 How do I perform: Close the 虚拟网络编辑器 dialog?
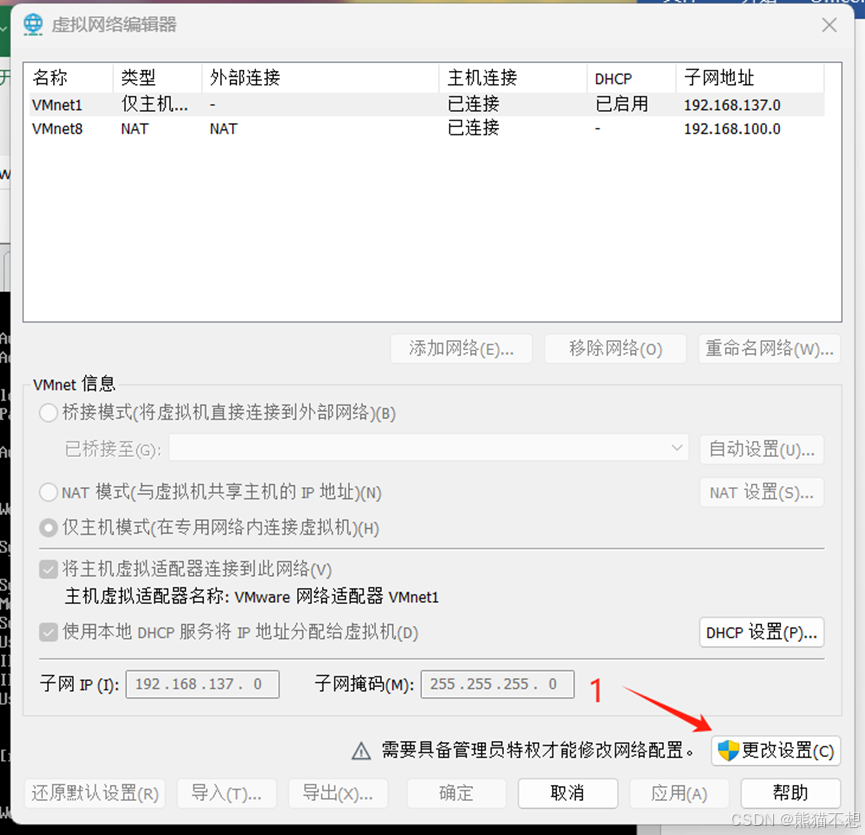pos(829,25)
